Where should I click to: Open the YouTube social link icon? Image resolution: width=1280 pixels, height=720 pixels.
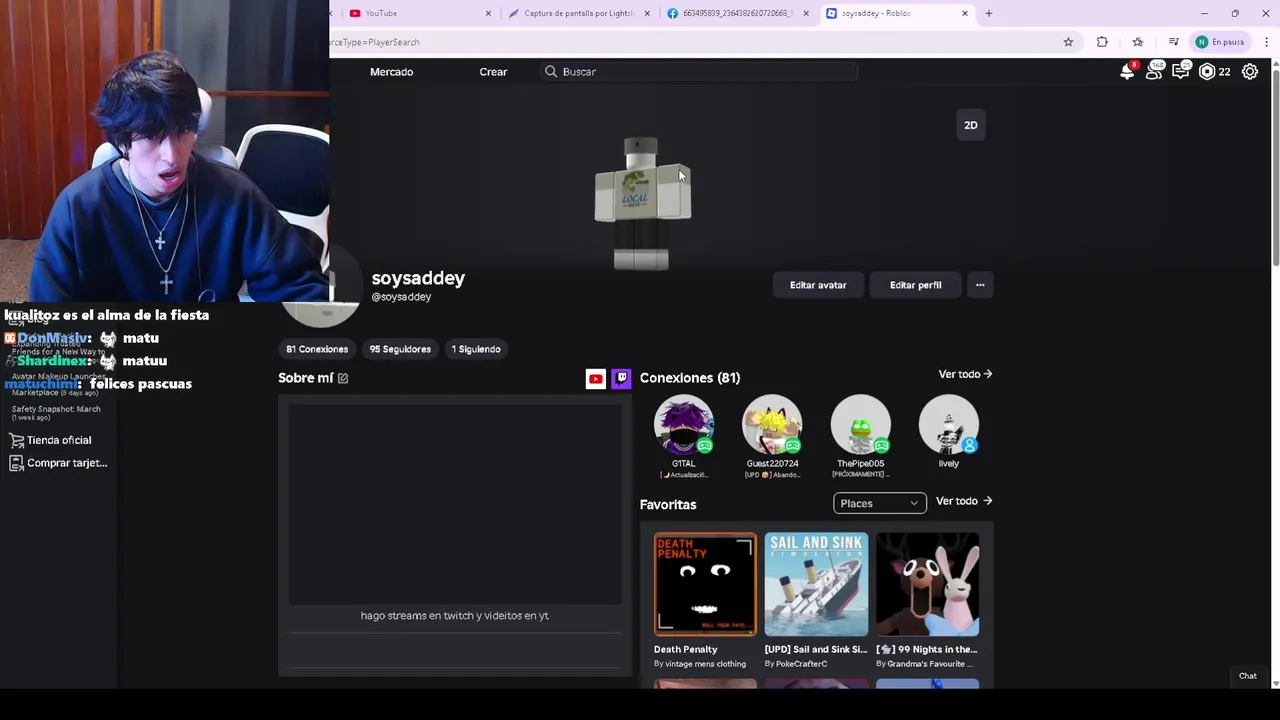pos(596,378)
